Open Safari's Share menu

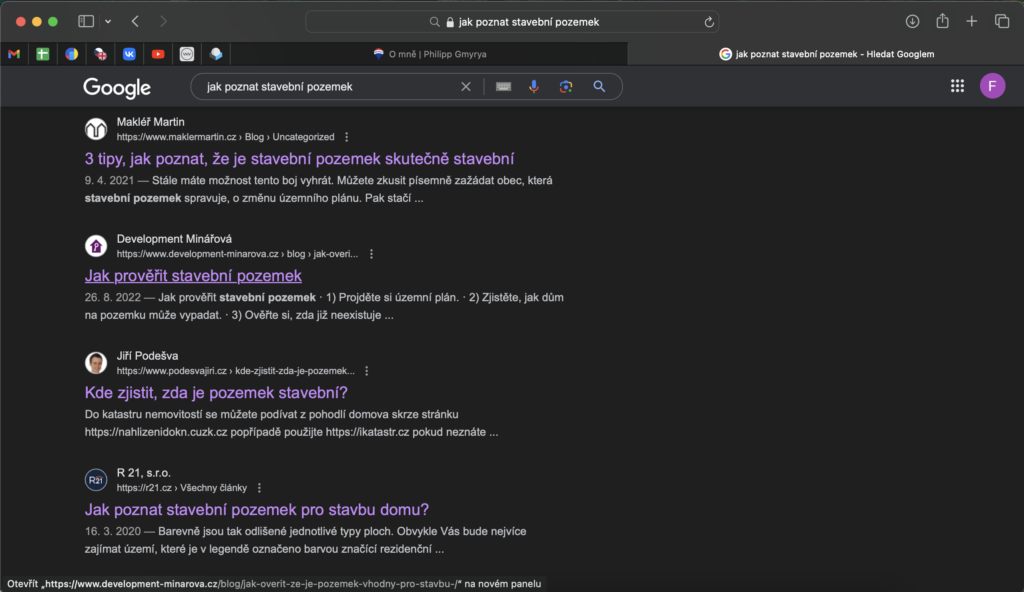click(x=942, y=21)
